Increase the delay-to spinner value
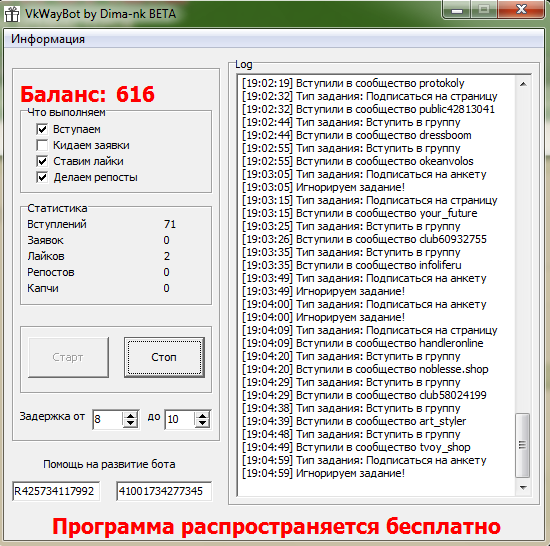The height and width of the screenshot is (546, 550). 202,416
